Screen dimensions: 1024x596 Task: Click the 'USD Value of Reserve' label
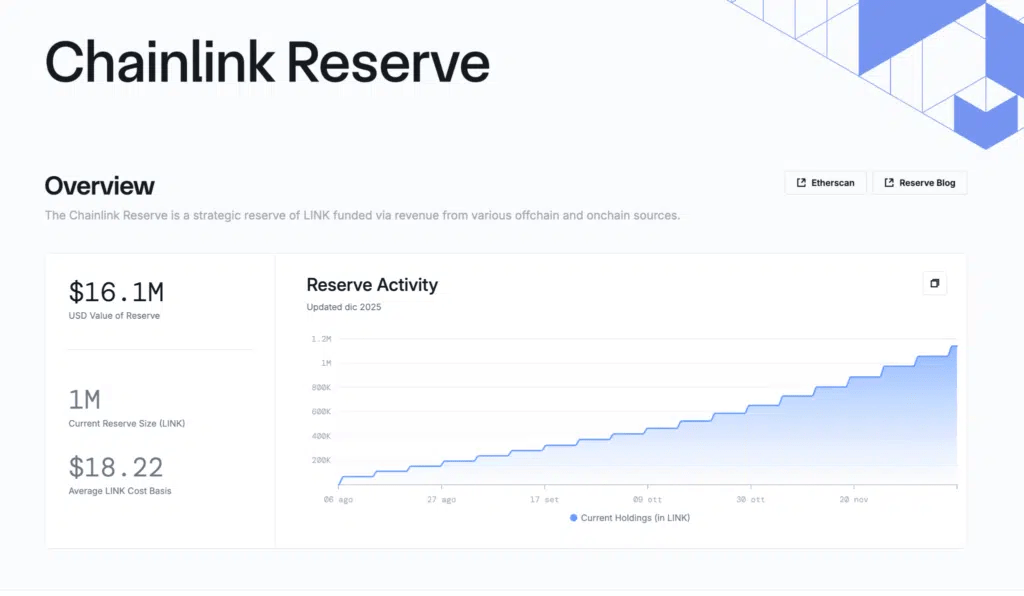[114, 315]
